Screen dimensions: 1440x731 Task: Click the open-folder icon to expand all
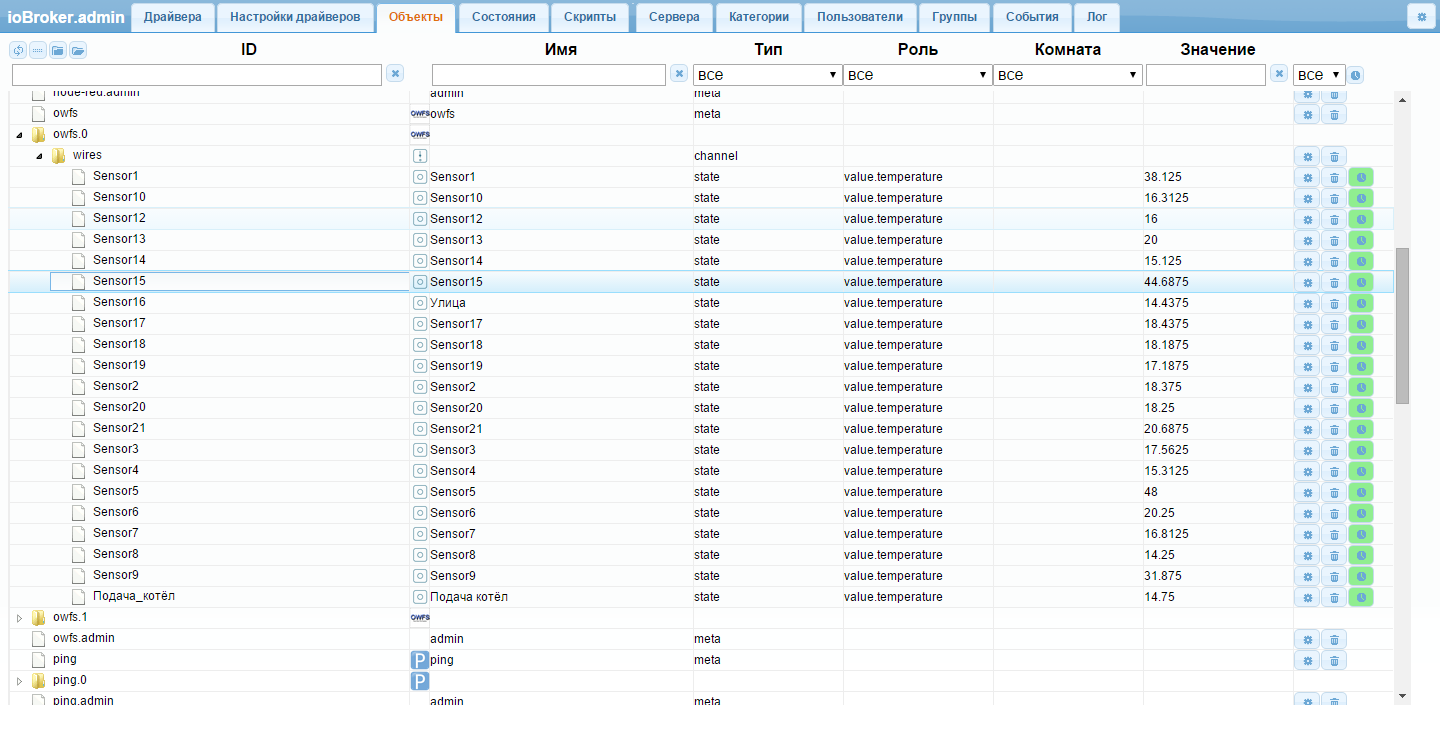(x=78, y=50)
